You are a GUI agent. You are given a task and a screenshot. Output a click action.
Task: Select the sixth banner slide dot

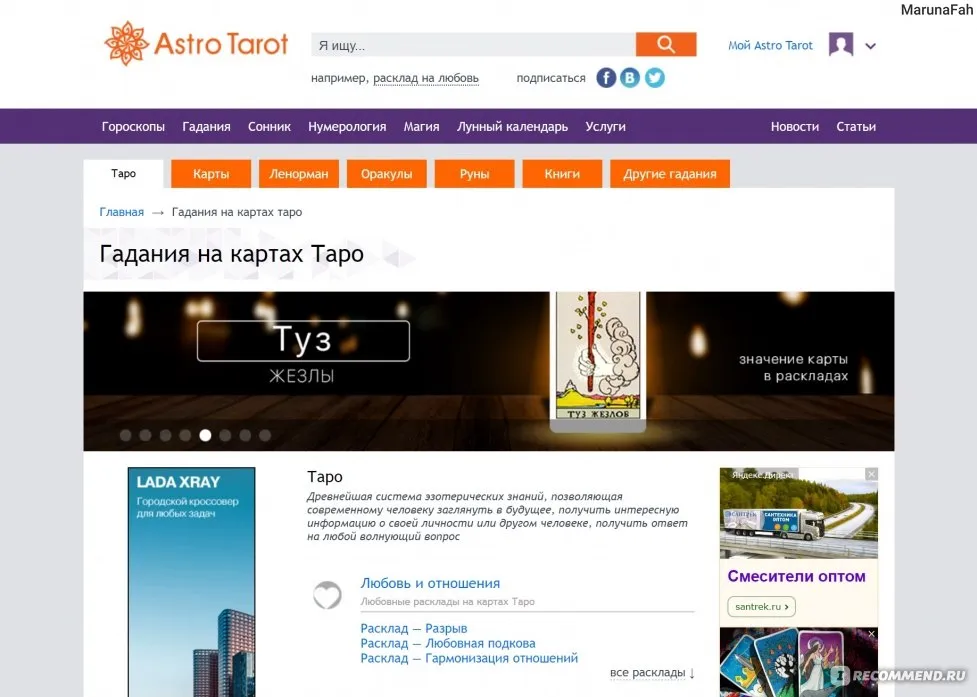(x=225, y=435)
